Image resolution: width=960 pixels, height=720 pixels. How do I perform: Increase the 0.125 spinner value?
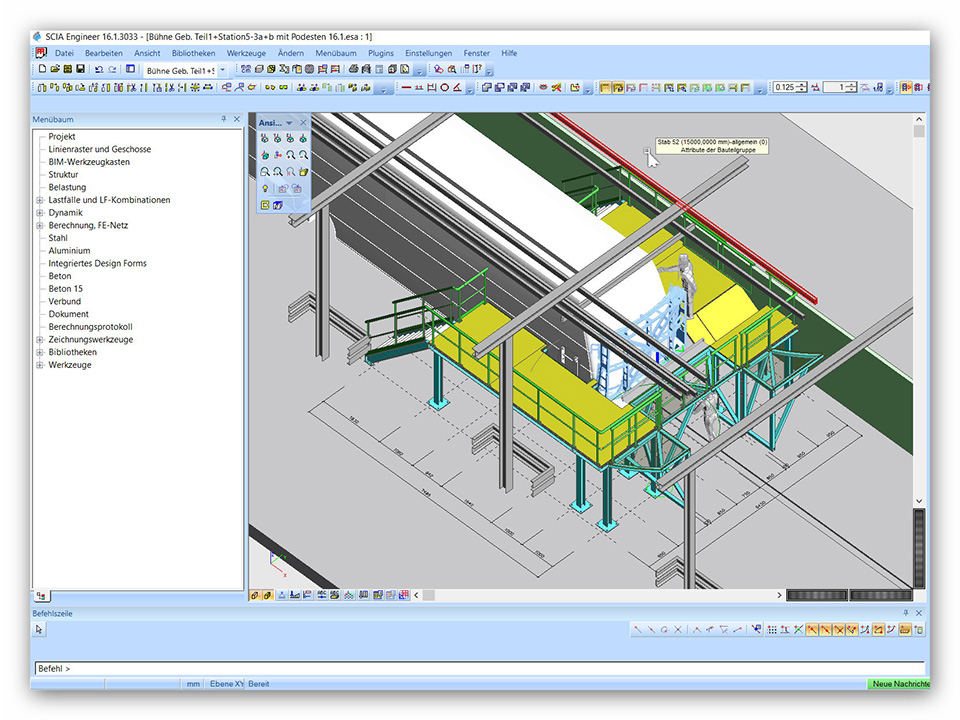tap(803, 85)
